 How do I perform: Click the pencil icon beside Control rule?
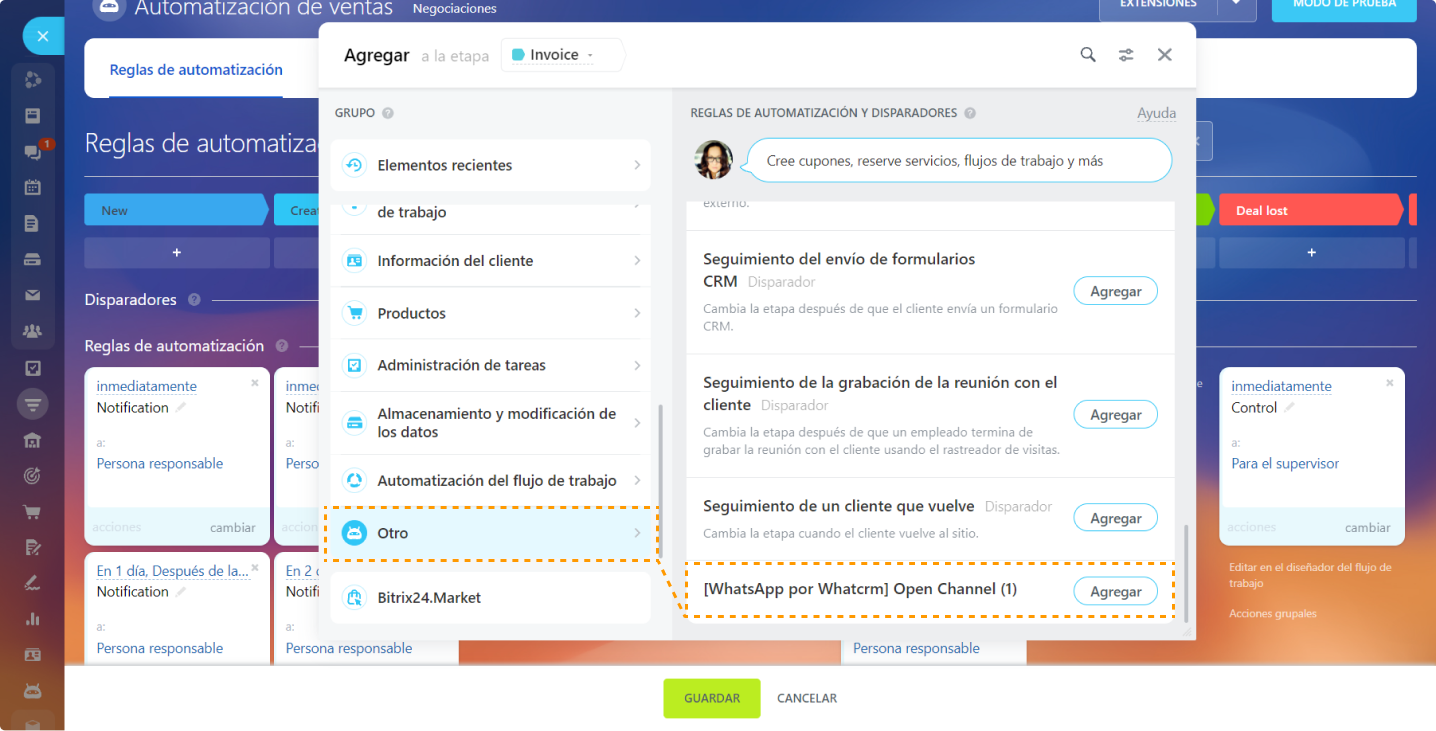pyautogui.click(x=1292, y=408)
